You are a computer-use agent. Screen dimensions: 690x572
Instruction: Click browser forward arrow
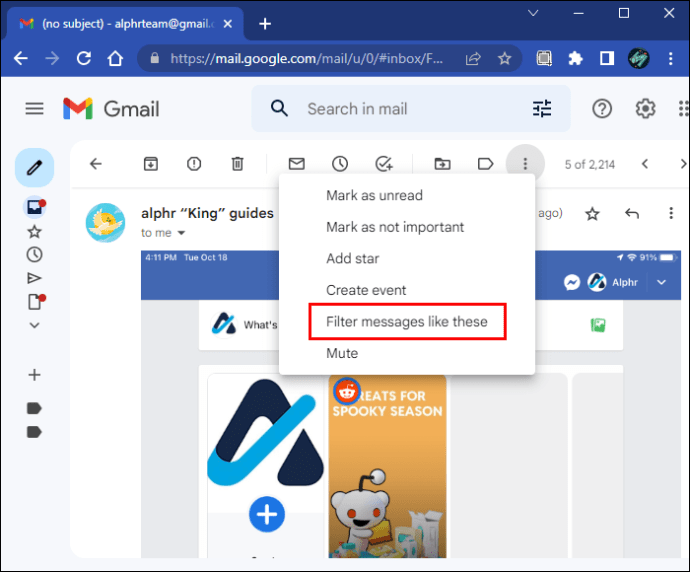[x=52, y=58]
